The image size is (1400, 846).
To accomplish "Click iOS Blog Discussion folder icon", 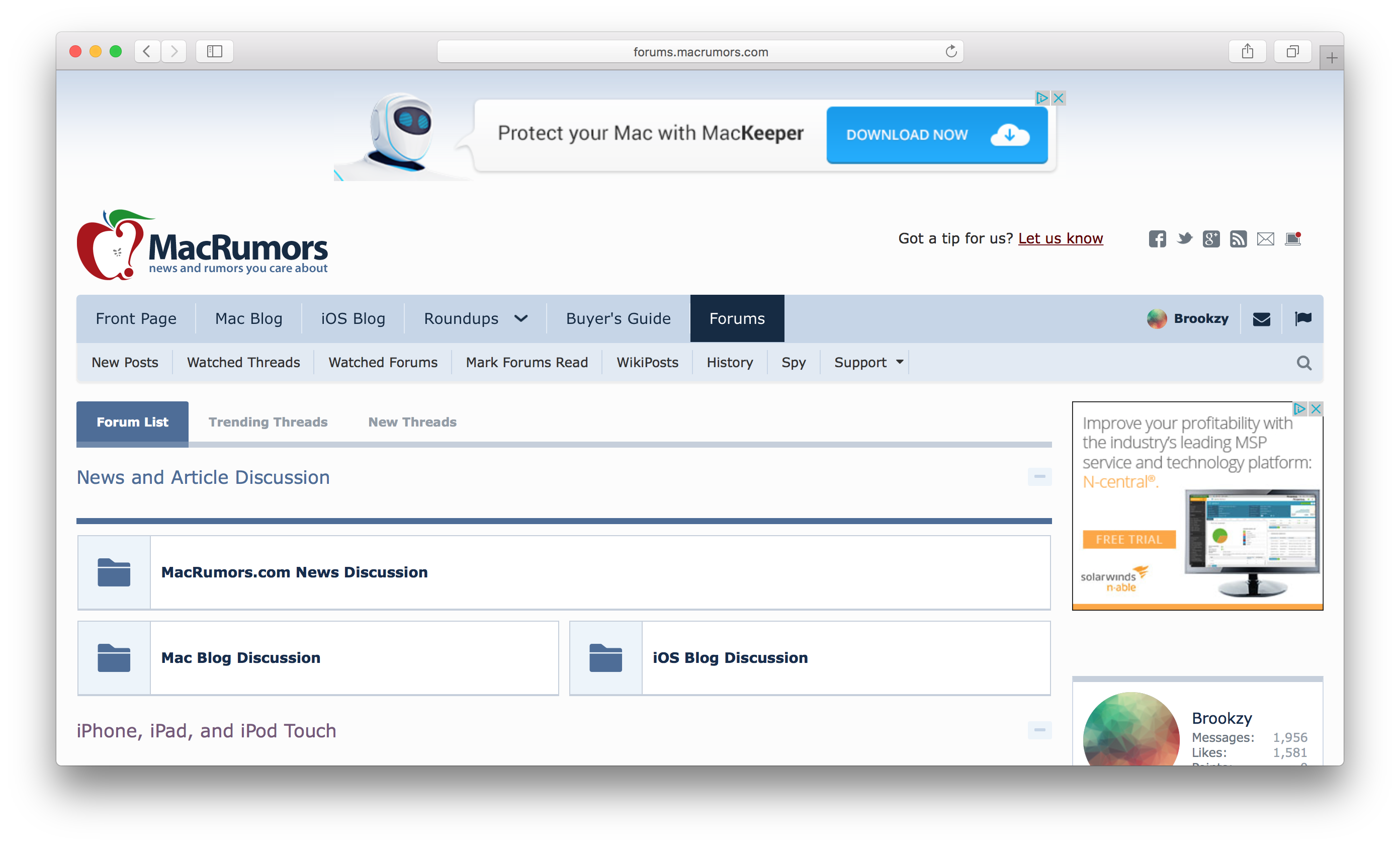I will pos(605,657).
